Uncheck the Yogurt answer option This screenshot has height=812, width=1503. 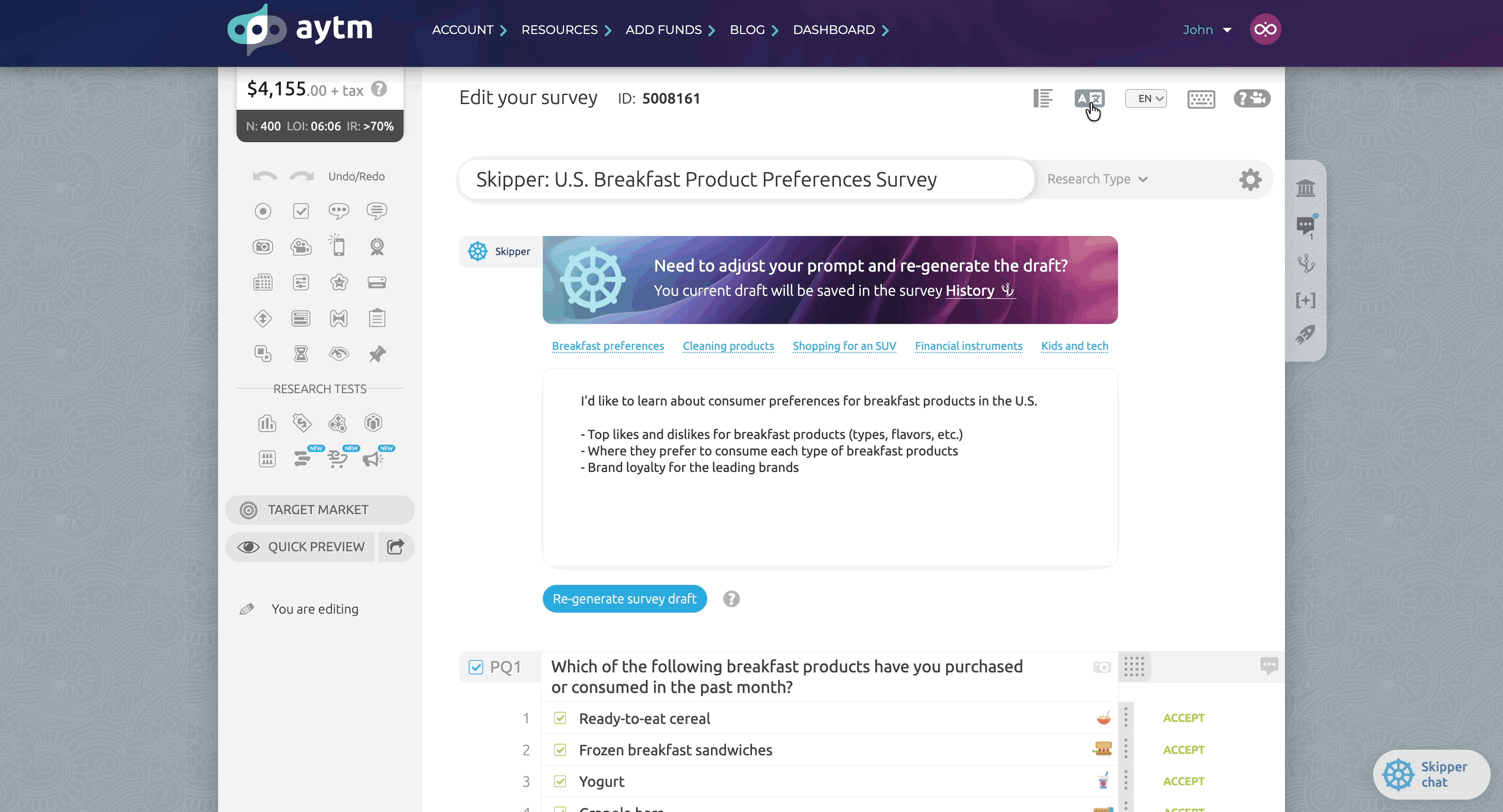560,781
